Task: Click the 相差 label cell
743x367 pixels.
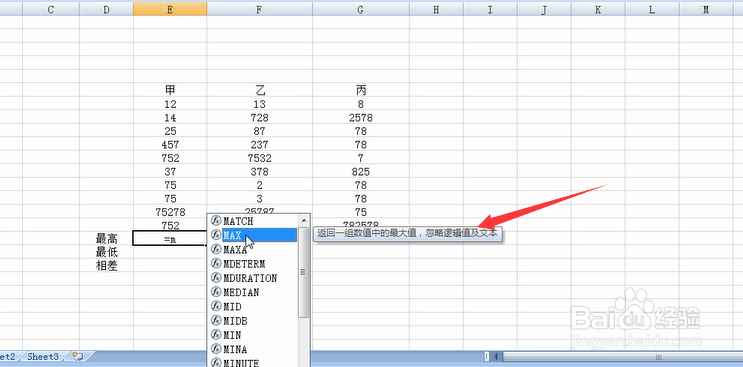Action: [x=106, y=266]
